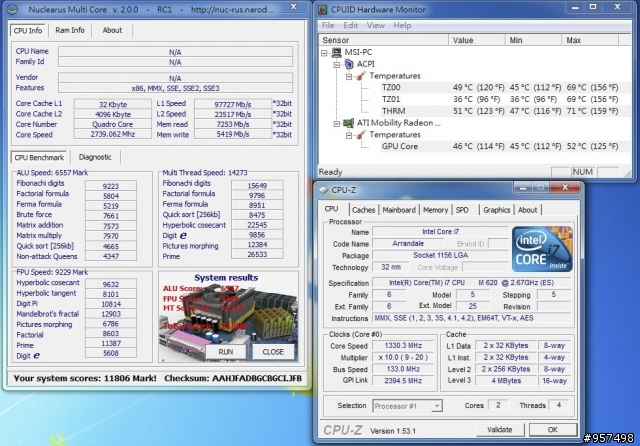Click the Intel Core i7 logo
This screenshot has width=640, height=446.
(542, 249)
